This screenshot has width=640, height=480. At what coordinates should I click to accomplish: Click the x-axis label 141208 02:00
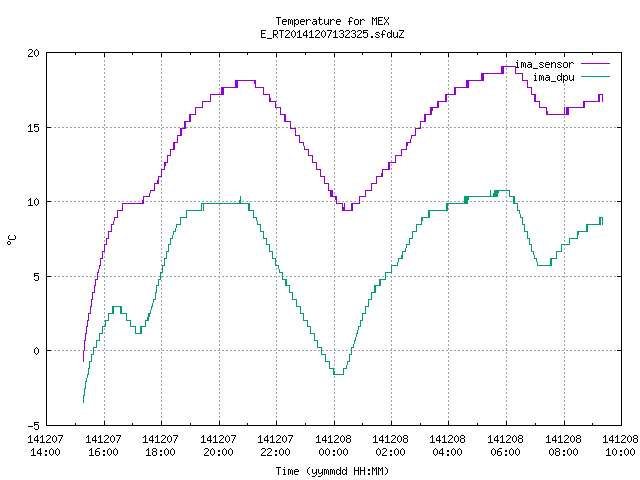(x=391, y=445)
